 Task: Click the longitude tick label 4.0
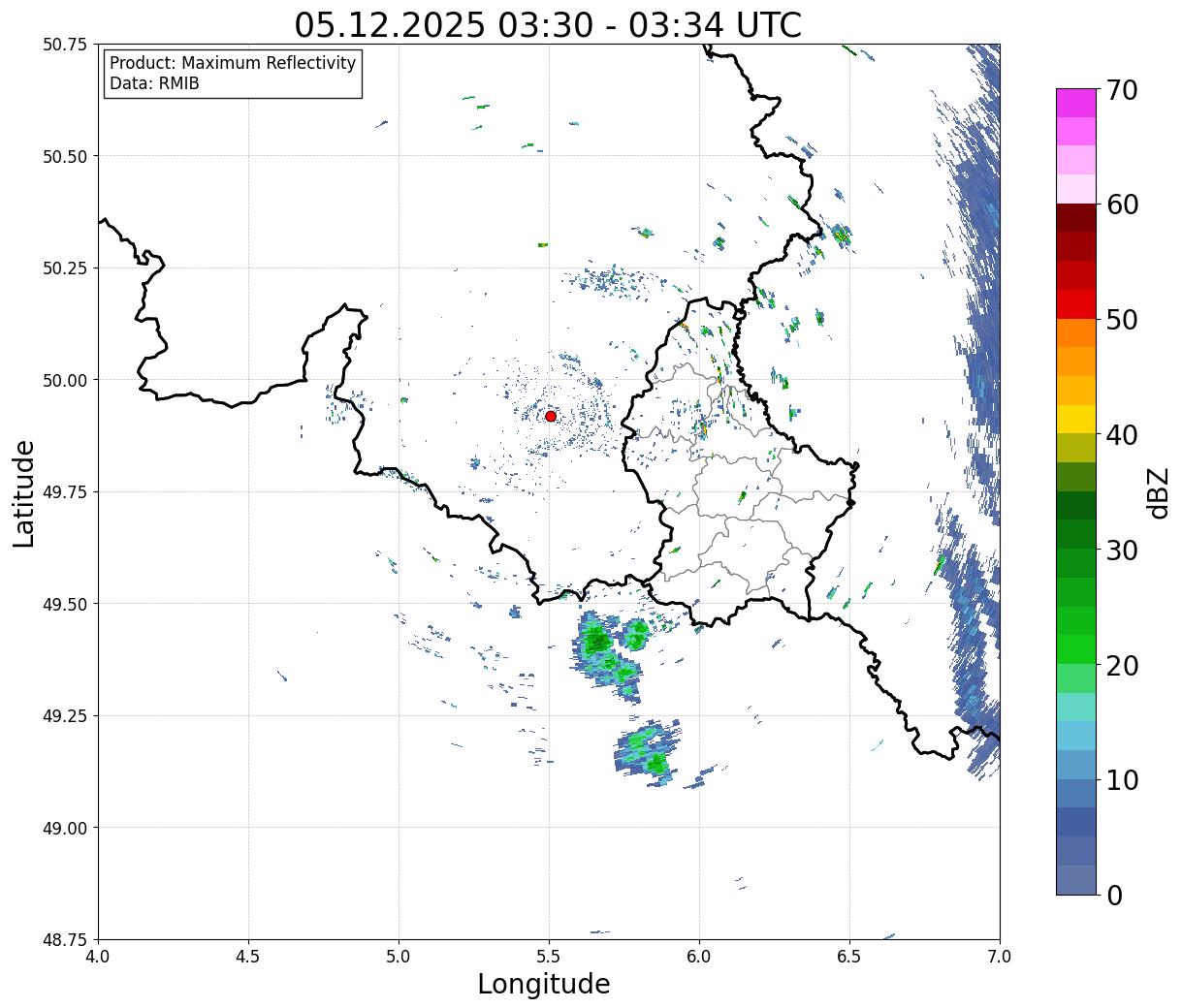(x=98, y=957)
